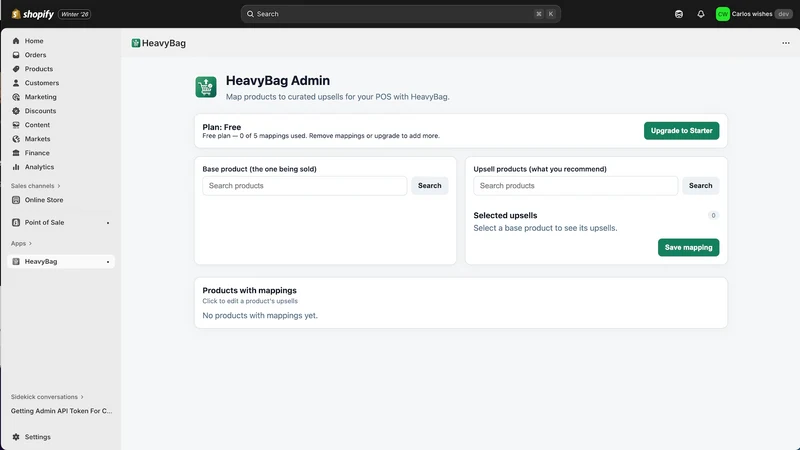Pin toggle next to Point of Sale
This screenshot has height=450, width=800.
pyautogui.click(x=108, y=223)
